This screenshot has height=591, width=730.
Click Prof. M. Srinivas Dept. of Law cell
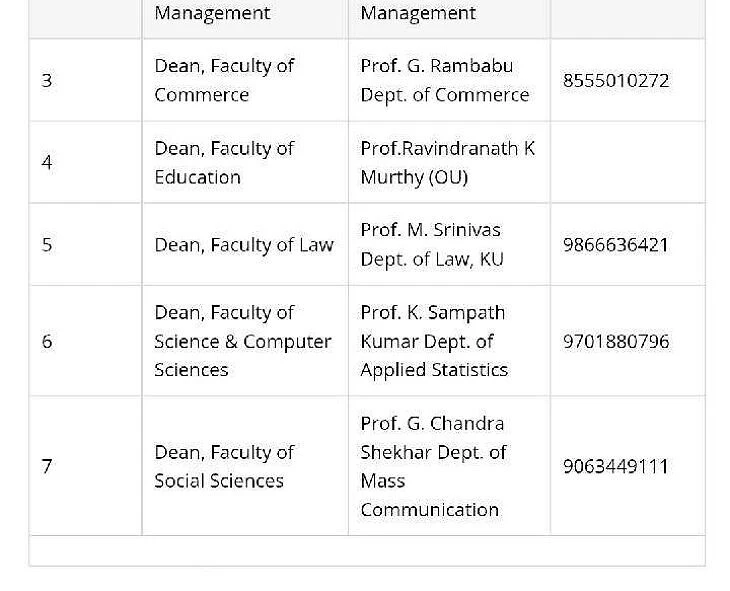click(449, 245)
